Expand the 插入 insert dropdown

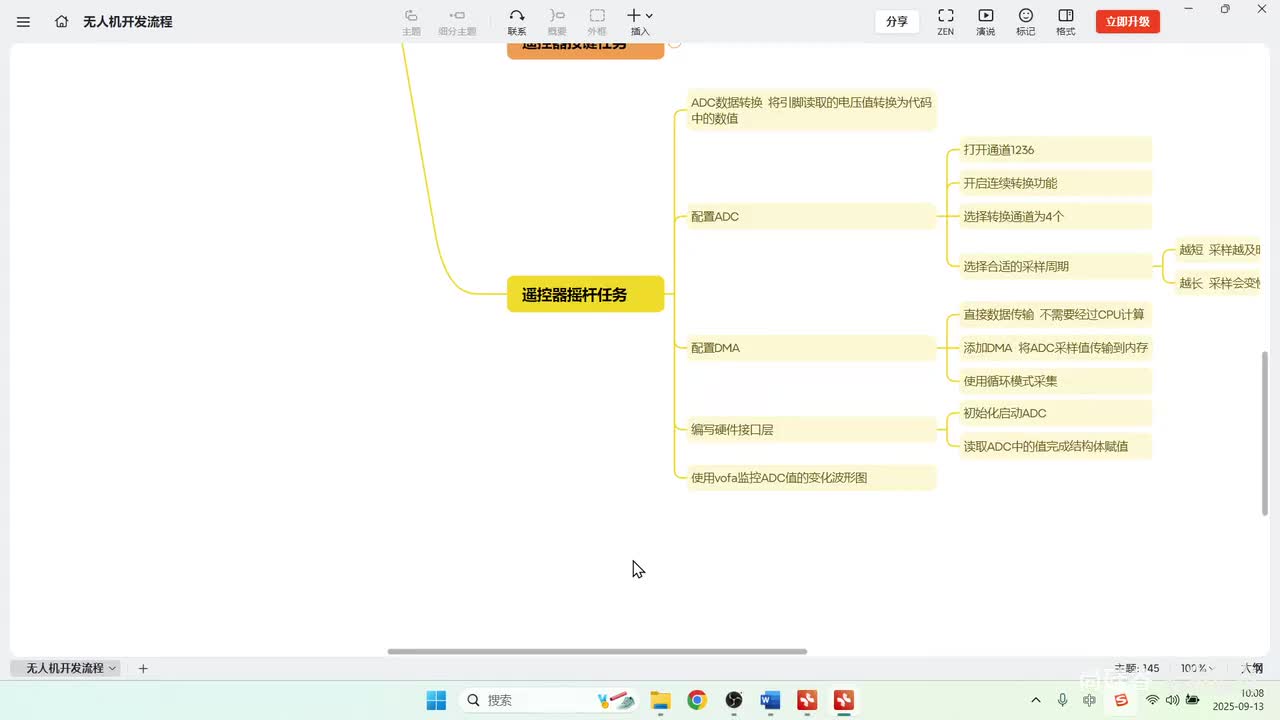(x=640, y=22)
